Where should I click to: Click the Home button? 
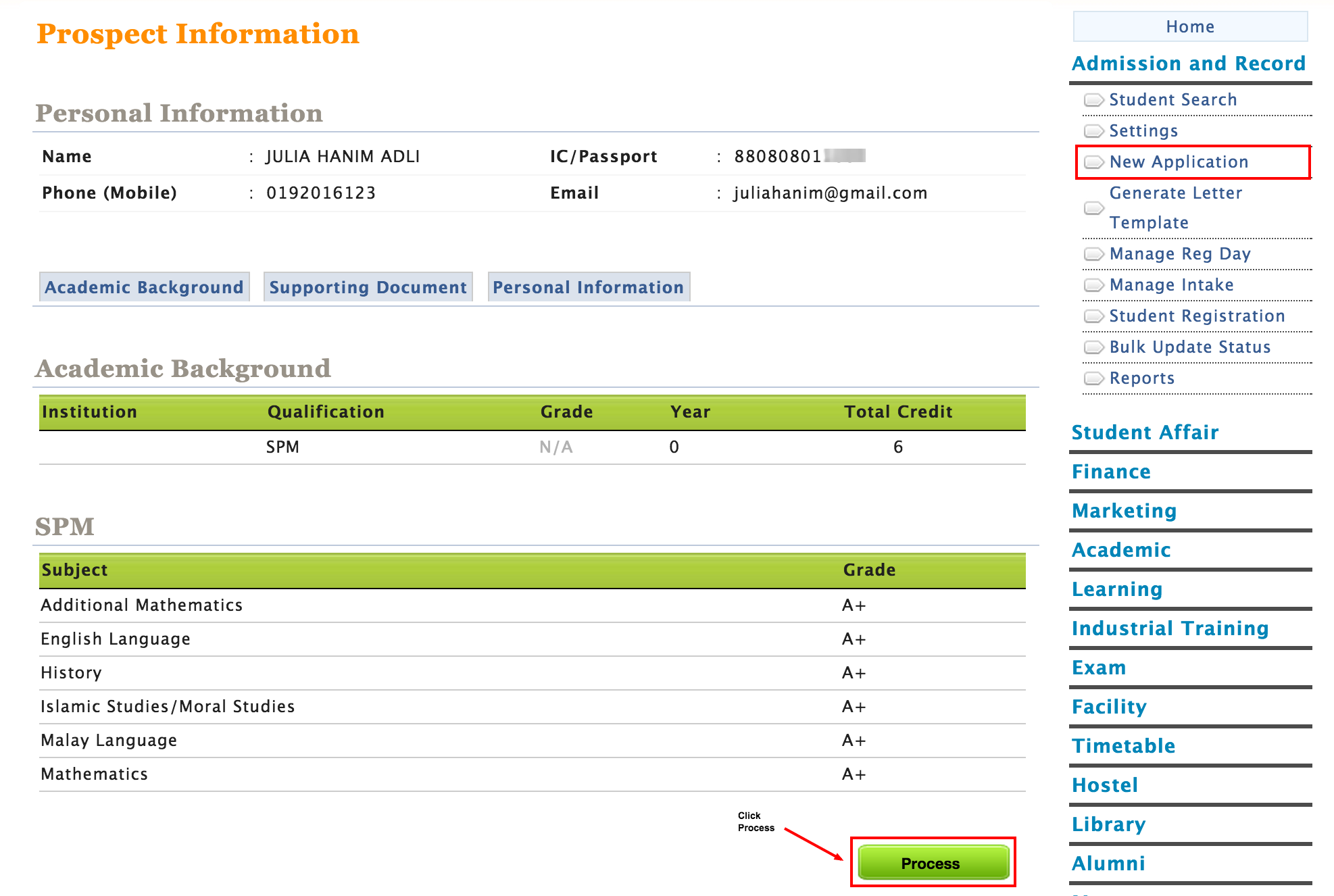click(x=1189, y=26)
